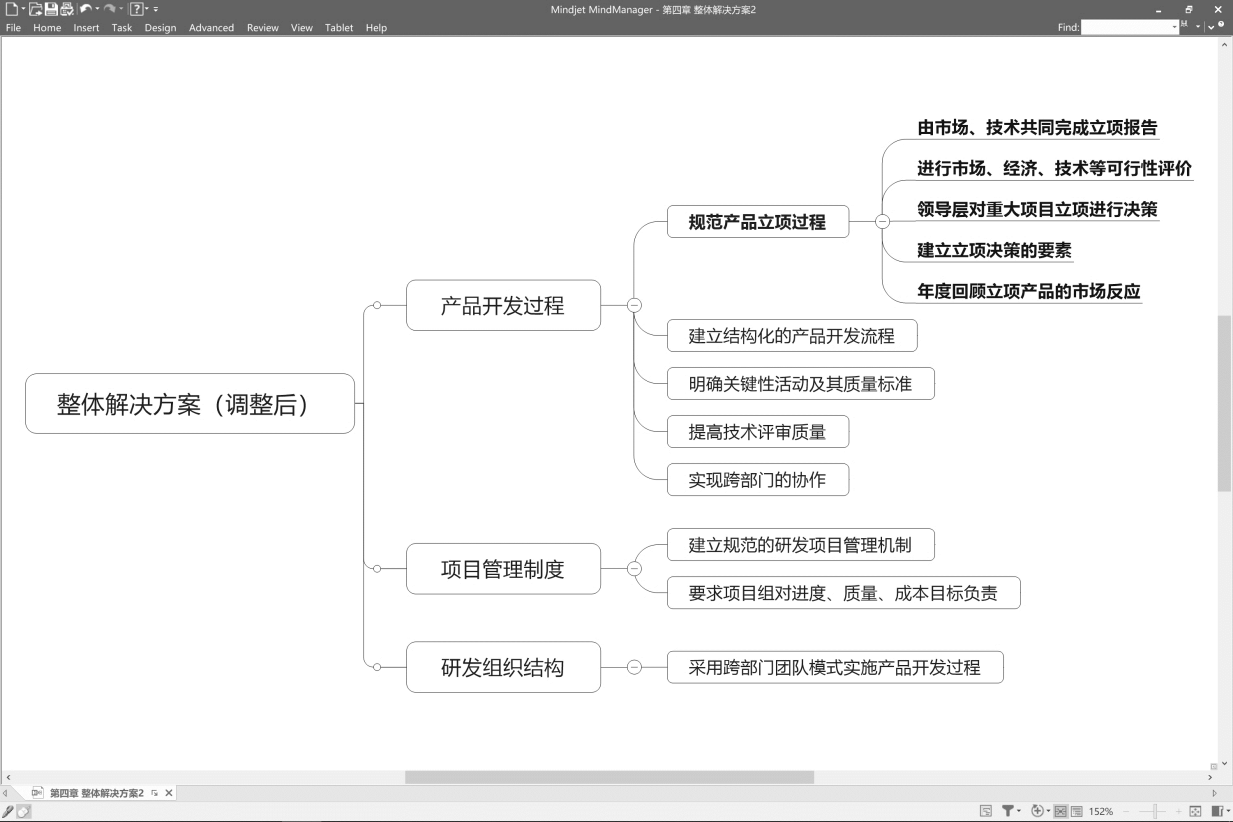
Task: Collapse the 产品开发过程 branch
Action: click(634, 305)
